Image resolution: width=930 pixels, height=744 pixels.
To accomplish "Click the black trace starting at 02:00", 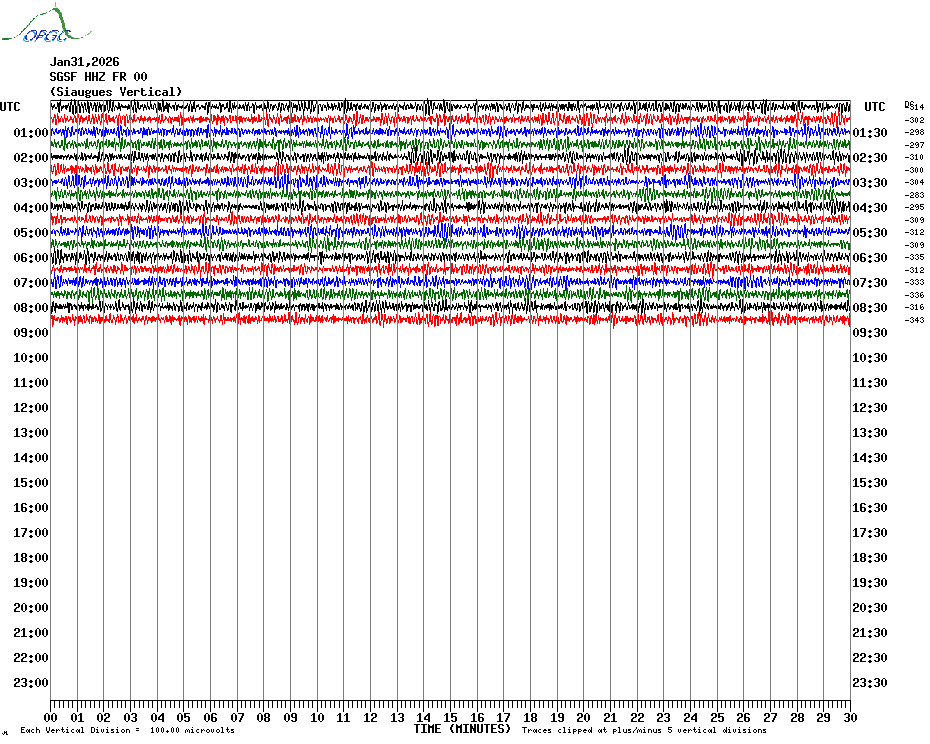I will tap(450, 157).
